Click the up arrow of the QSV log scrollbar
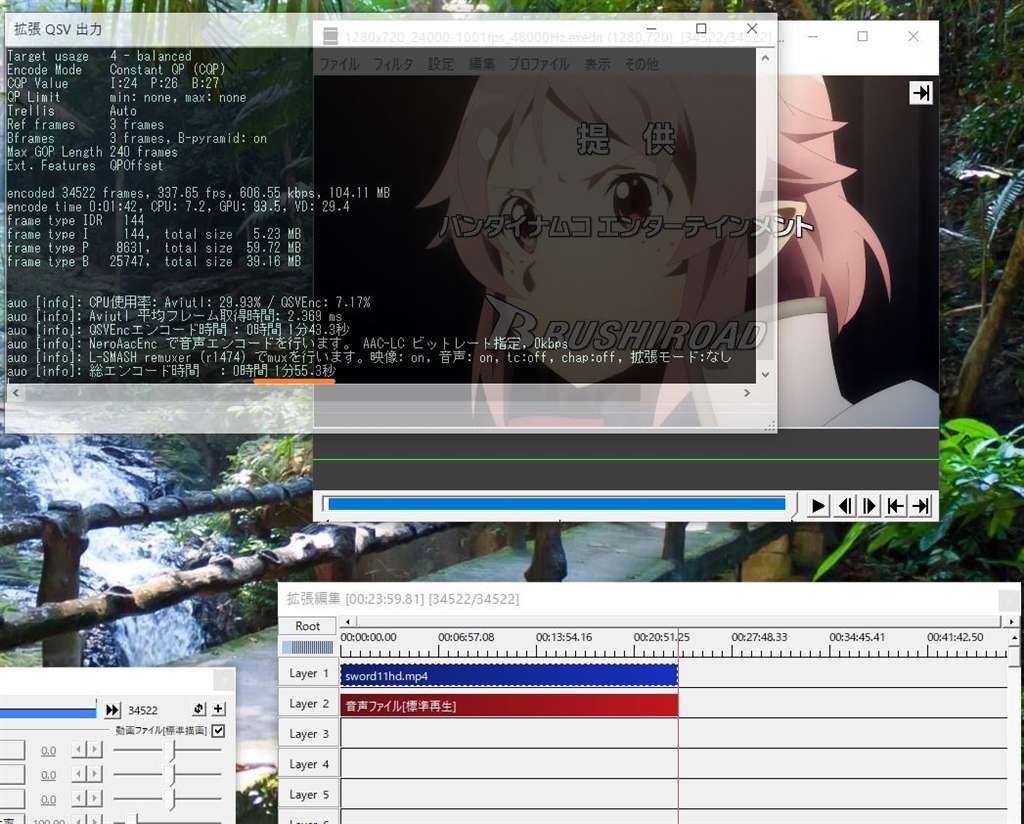Screen dimensions: 1024x824 765,57
